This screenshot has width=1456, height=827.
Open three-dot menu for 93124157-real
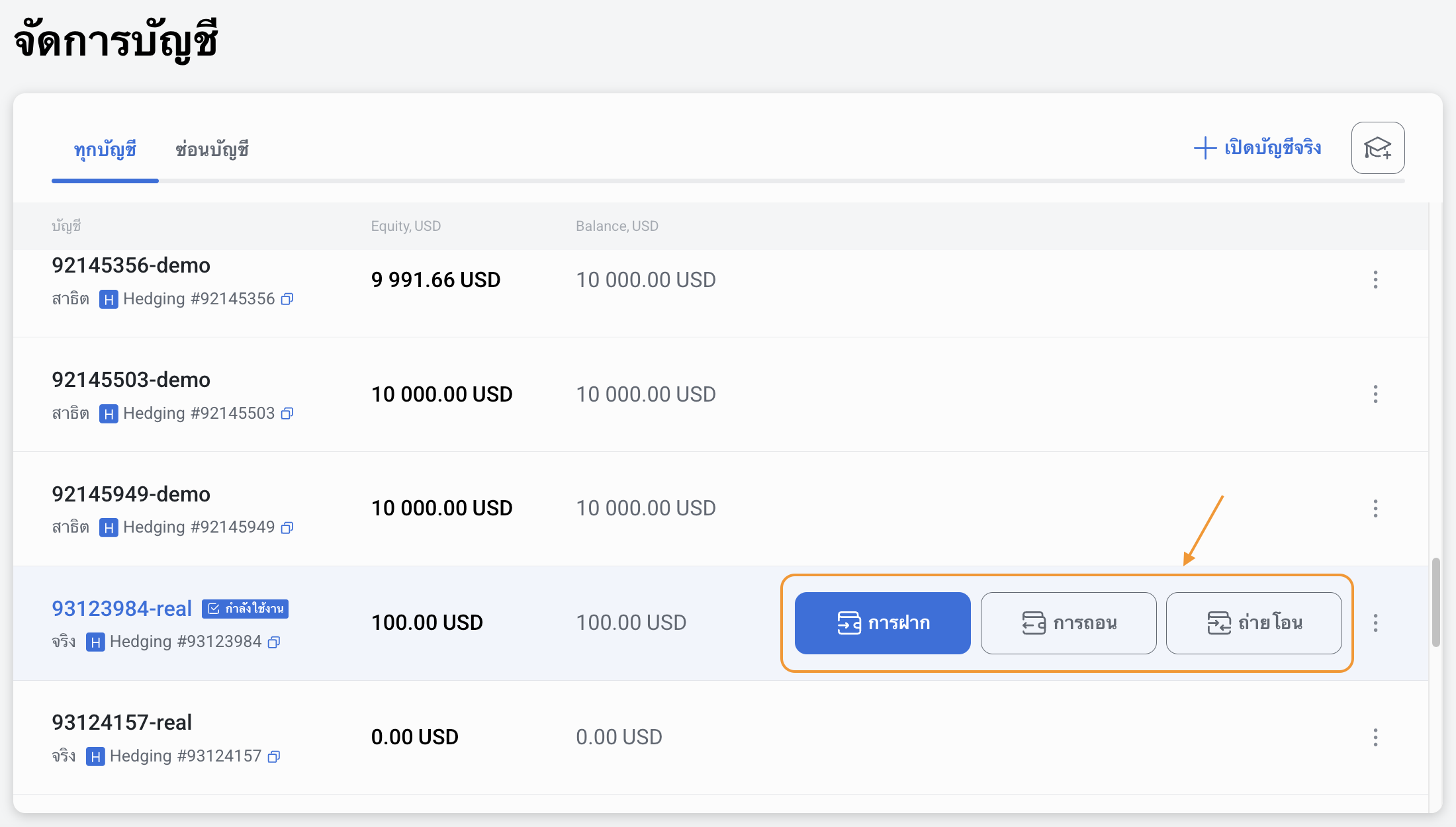[x=1375, y=737]
